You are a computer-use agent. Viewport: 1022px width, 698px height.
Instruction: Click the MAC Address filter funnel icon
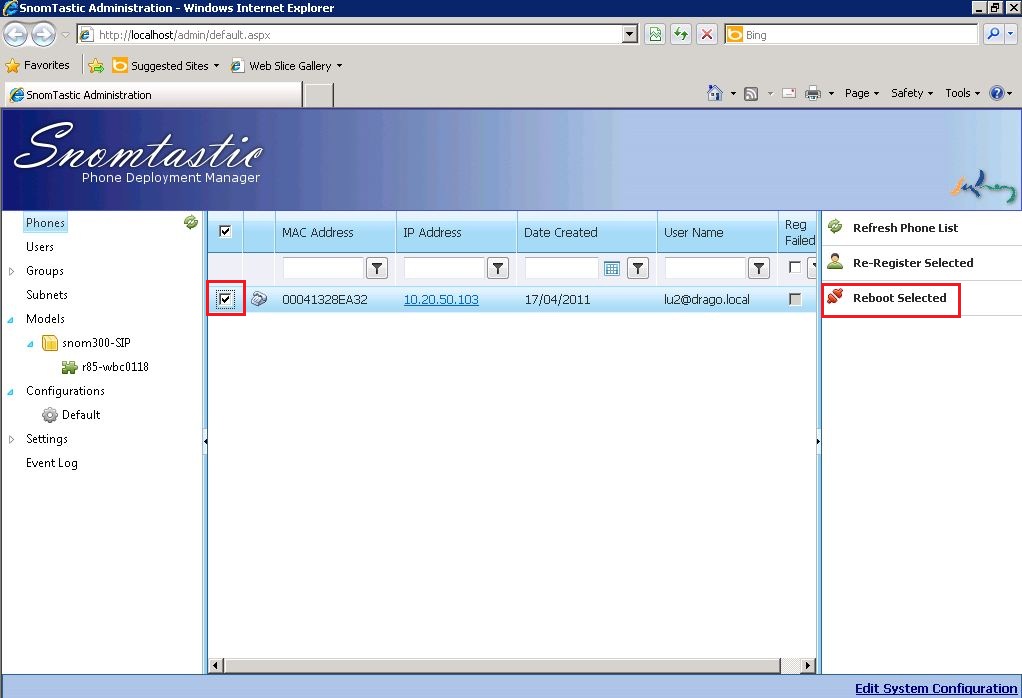click(x=376, y=267)
